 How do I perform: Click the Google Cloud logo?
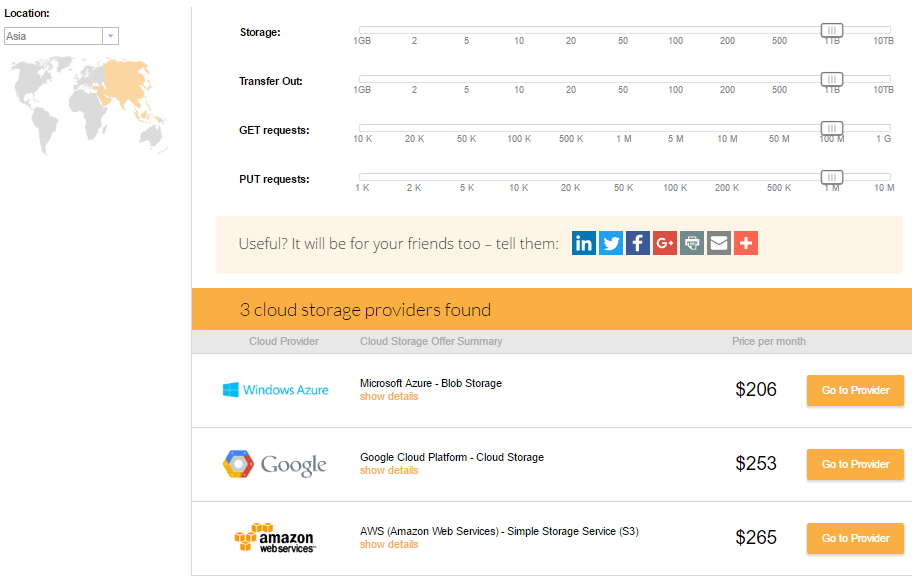coord(275,464)
